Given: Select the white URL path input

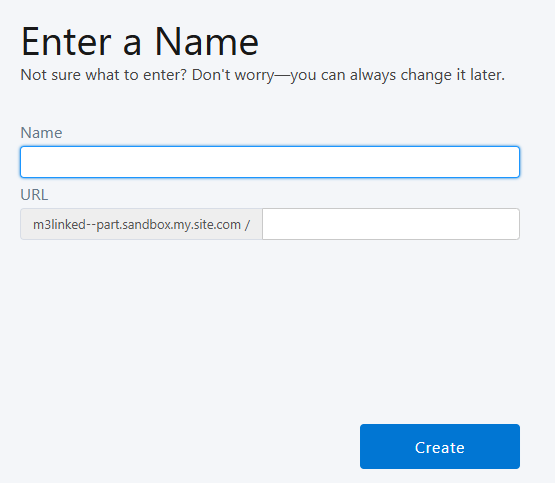Looking at the screenshot, I should click(391, 224).
